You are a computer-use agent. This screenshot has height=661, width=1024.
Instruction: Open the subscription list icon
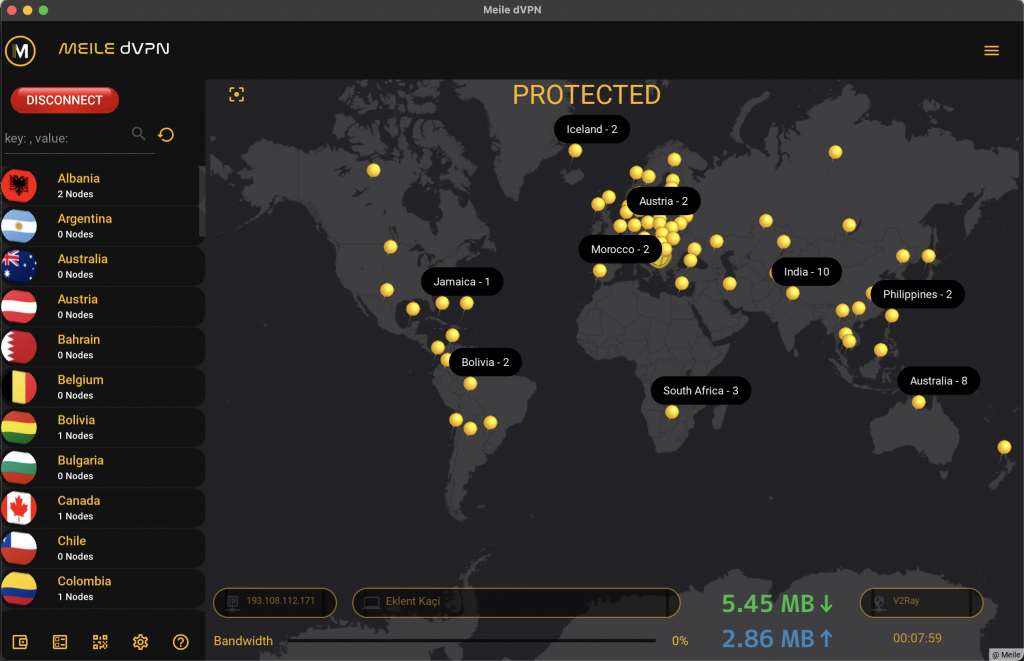pos(60,642)
